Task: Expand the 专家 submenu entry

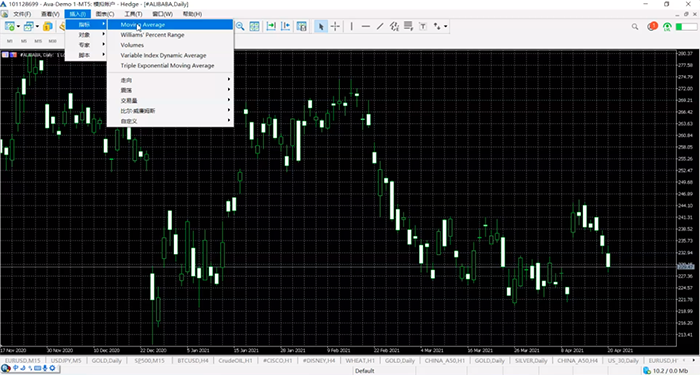Action: (x=86, y=45)
